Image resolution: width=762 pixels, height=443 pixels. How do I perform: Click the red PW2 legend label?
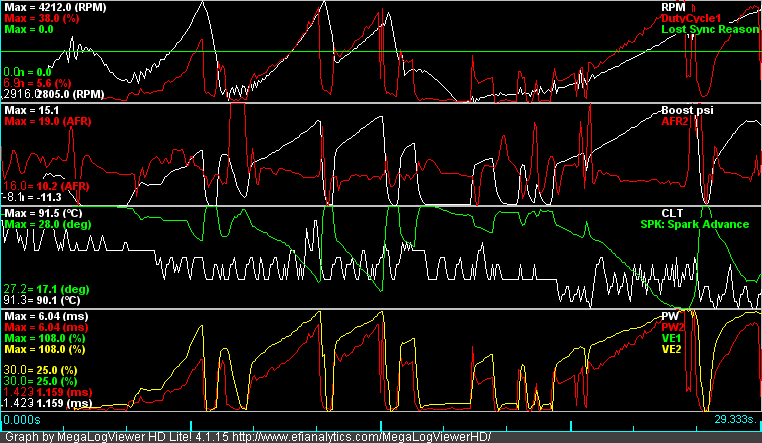click(x=673, y=327)
